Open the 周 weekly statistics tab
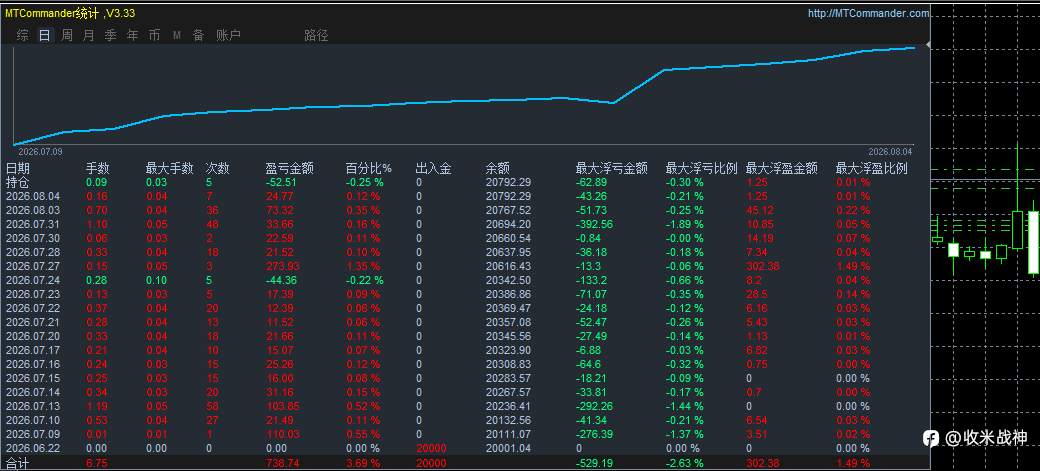Viewport: 1040px width, 471px height. tap(67, 36)
